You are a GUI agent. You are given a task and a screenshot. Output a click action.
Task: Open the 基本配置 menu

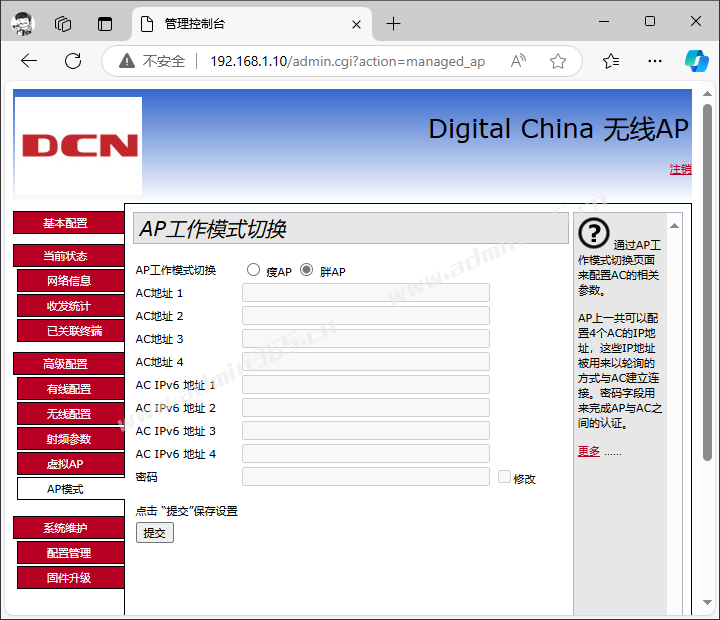pos(69,223)
